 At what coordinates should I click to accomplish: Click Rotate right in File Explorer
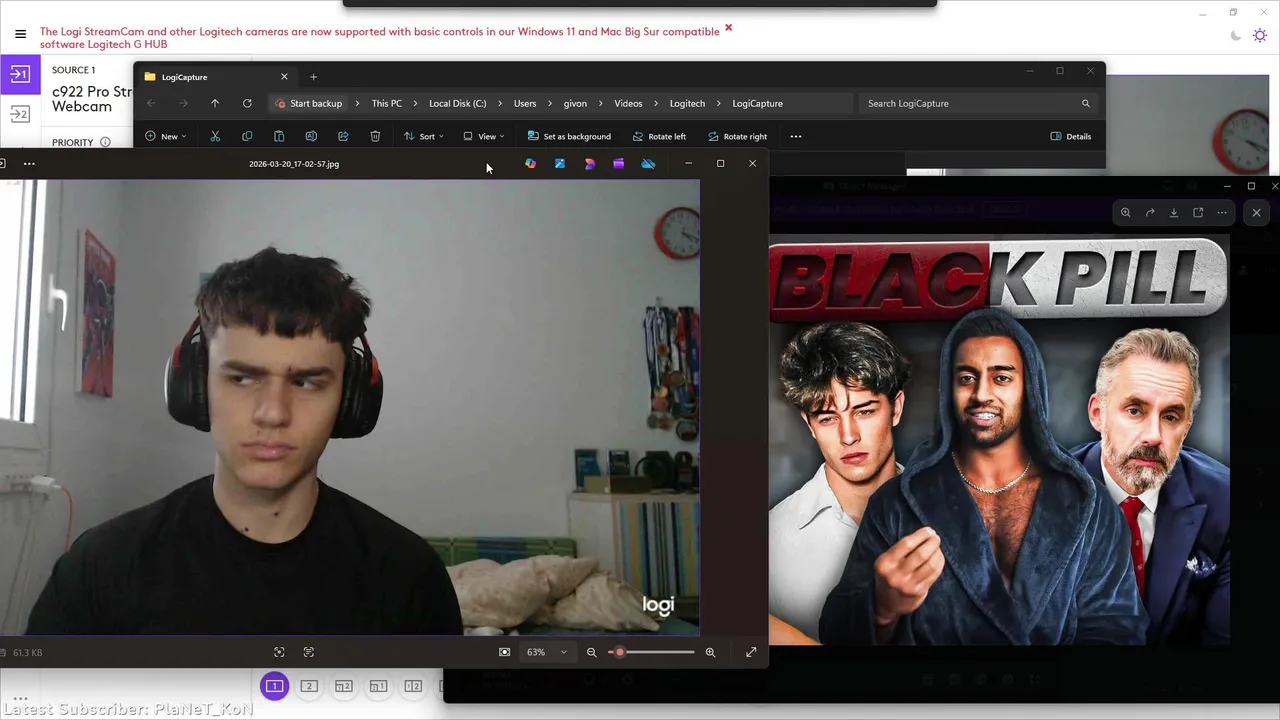[737, 136]
